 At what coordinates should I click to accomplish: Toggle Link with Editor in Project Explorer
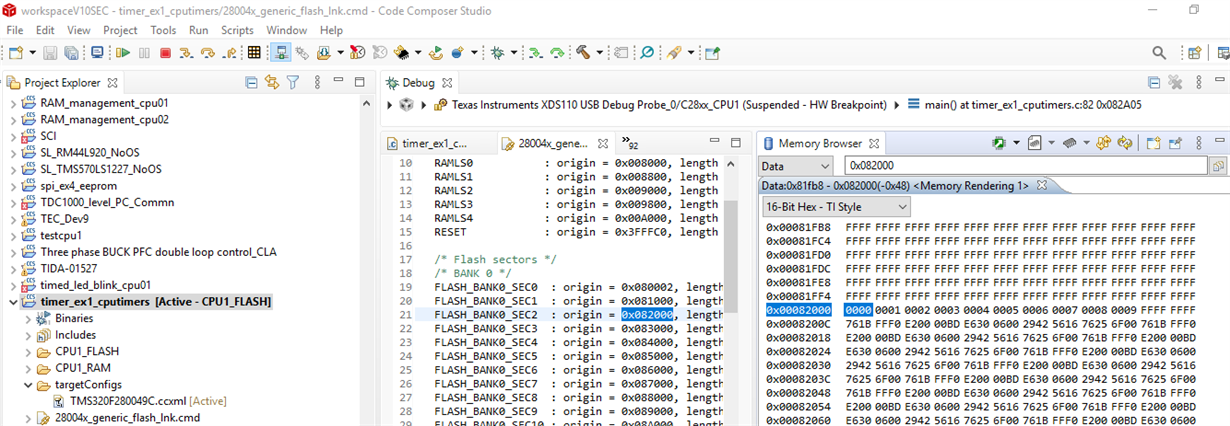271,83
